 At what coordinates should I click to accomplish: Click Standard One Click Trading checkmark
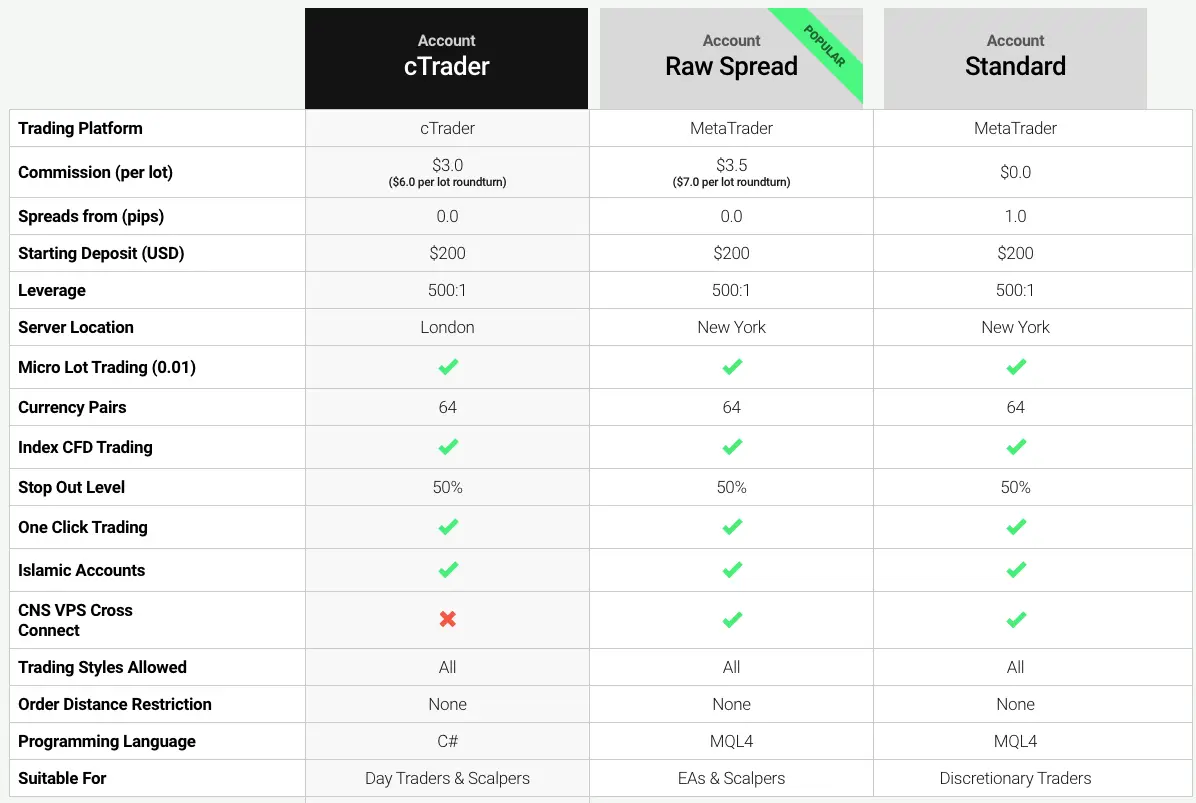coord(1015,527)
